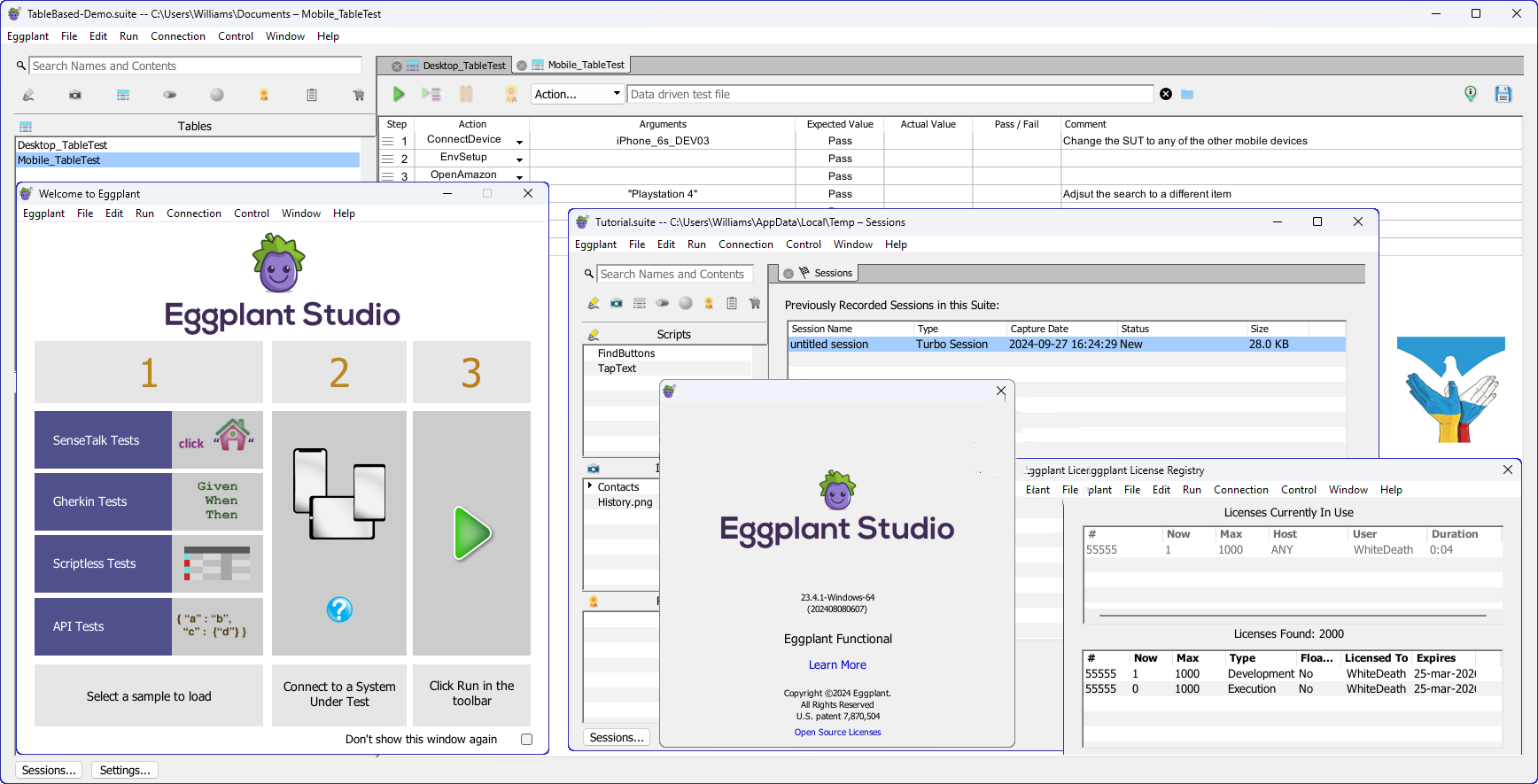Click the run-selection step icon in table toolbar
Screen dimensions: 1538x784
click(x=431, y=94)
